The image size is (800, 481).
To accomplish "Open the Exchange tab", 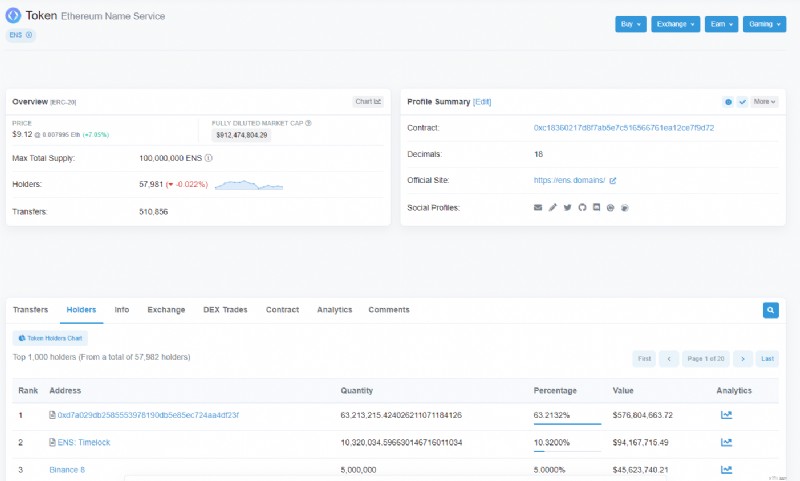I will 166,310.
